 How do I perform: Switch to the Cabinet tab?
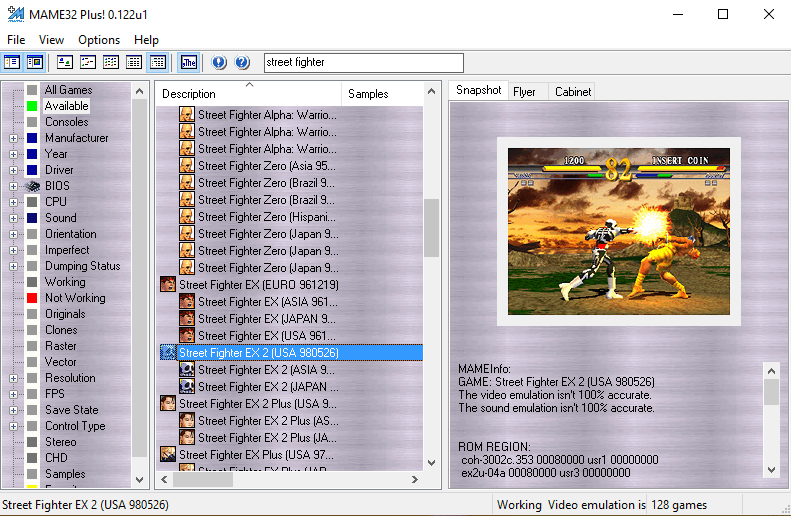tap(573, 92)
